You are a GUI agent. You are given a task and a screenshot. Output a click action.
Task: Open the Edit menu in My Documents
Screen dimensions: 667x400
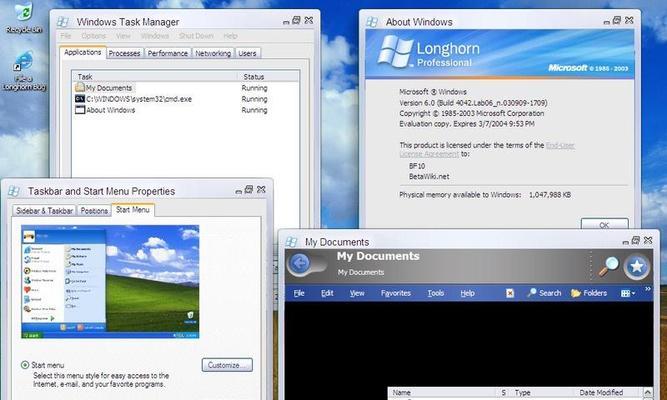pos(327,293)
